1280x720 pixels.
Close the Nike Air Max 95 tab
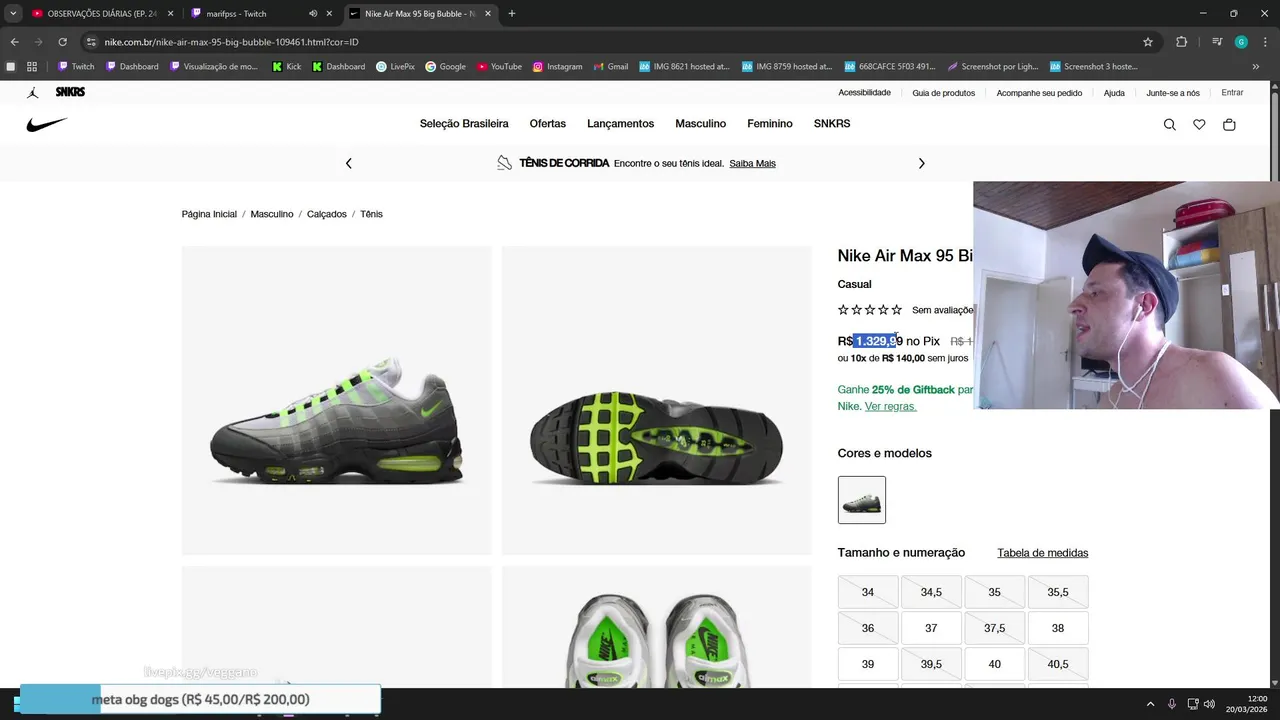click(489, 14)
